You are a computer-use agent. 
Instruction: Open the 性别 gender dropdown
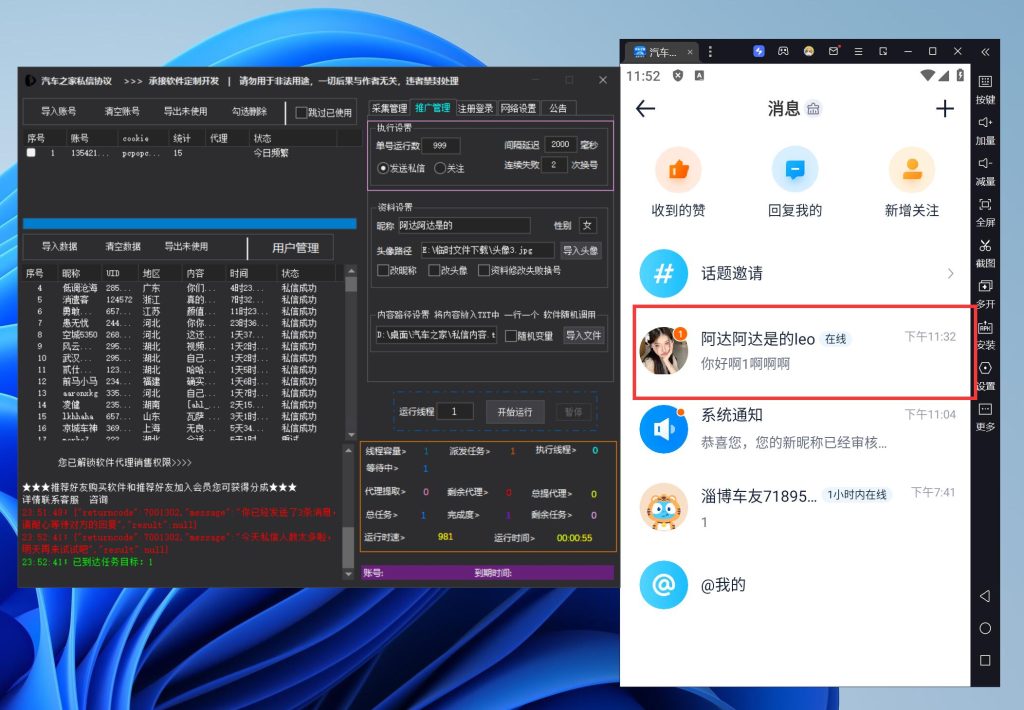point(588,225)
